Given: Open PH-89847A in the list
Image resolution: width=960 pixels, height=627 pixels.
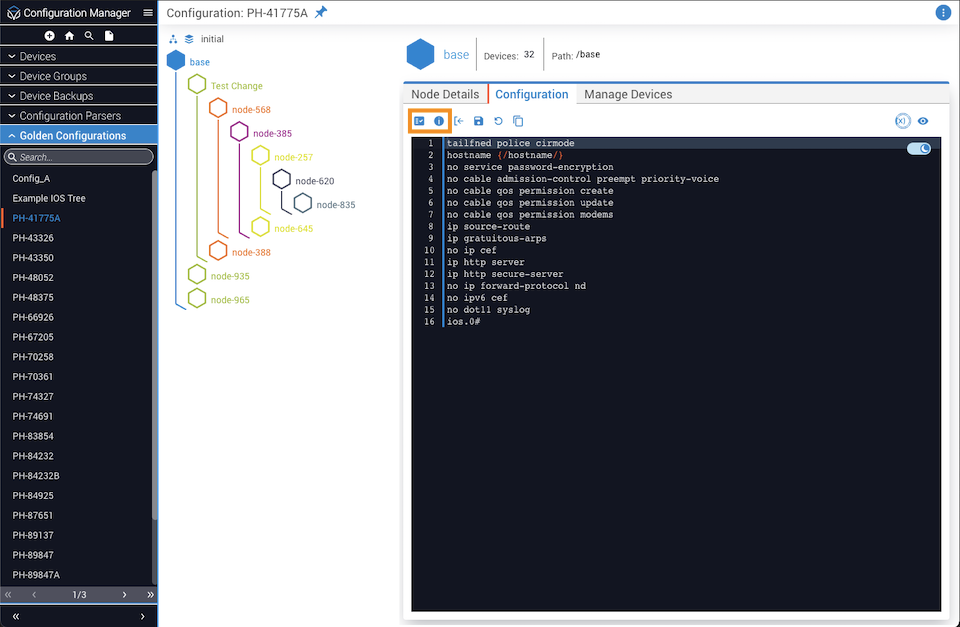Looking at the screenshot, I should point(36,575).
